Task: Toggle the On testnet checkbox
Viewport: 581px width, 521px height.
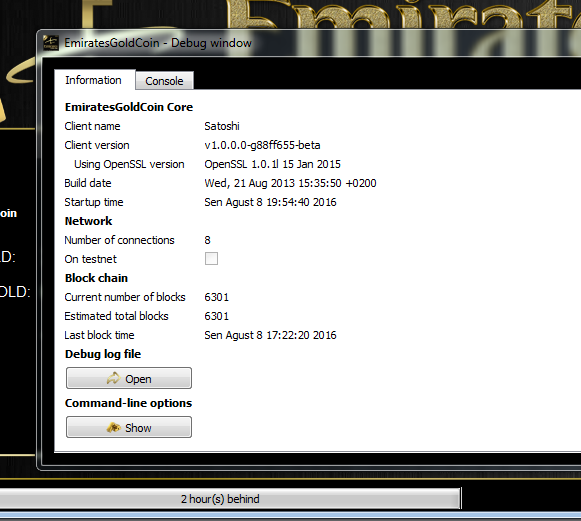Action: [211, 258]
